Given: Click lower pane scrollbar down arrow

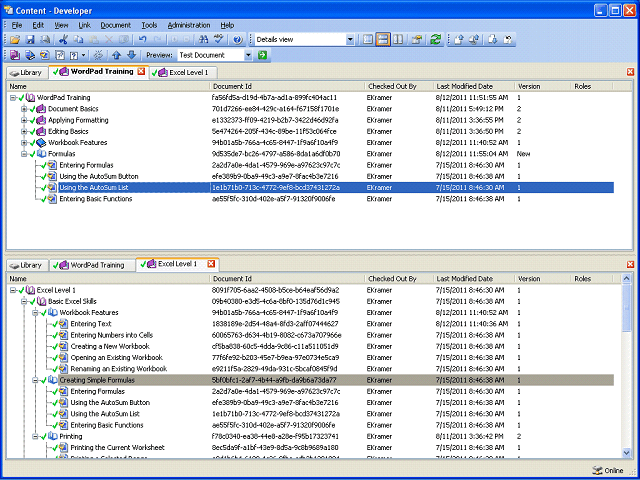Looking at the screenshot, I should click(627, 452).
